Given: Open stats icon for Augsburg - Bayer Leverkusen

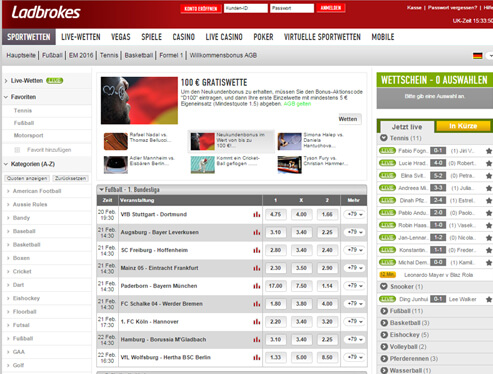Looking at the screenshot, I should pos(256,232).
